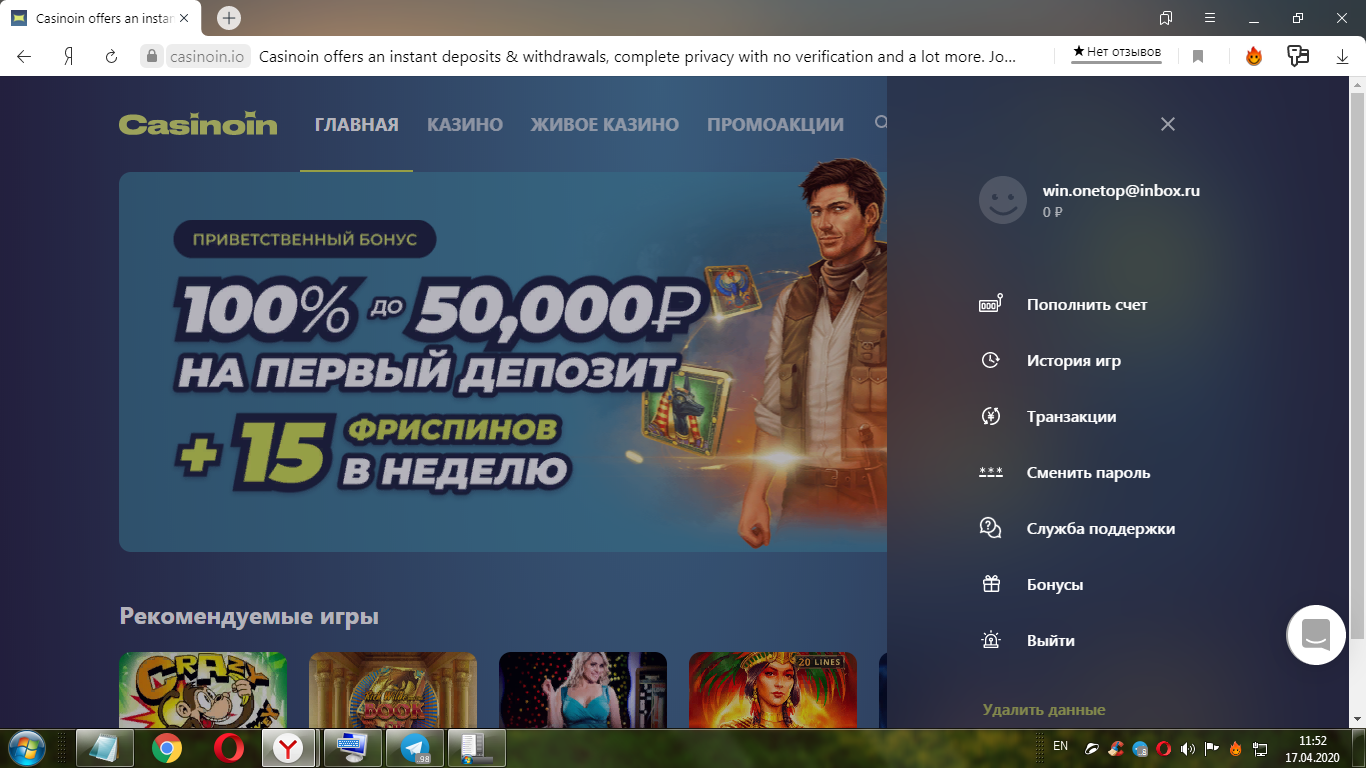The height and width of the screenshot is (768, 1366).
Task: Open Telegram from the taskbar
Action: click(x=414, y=748)
